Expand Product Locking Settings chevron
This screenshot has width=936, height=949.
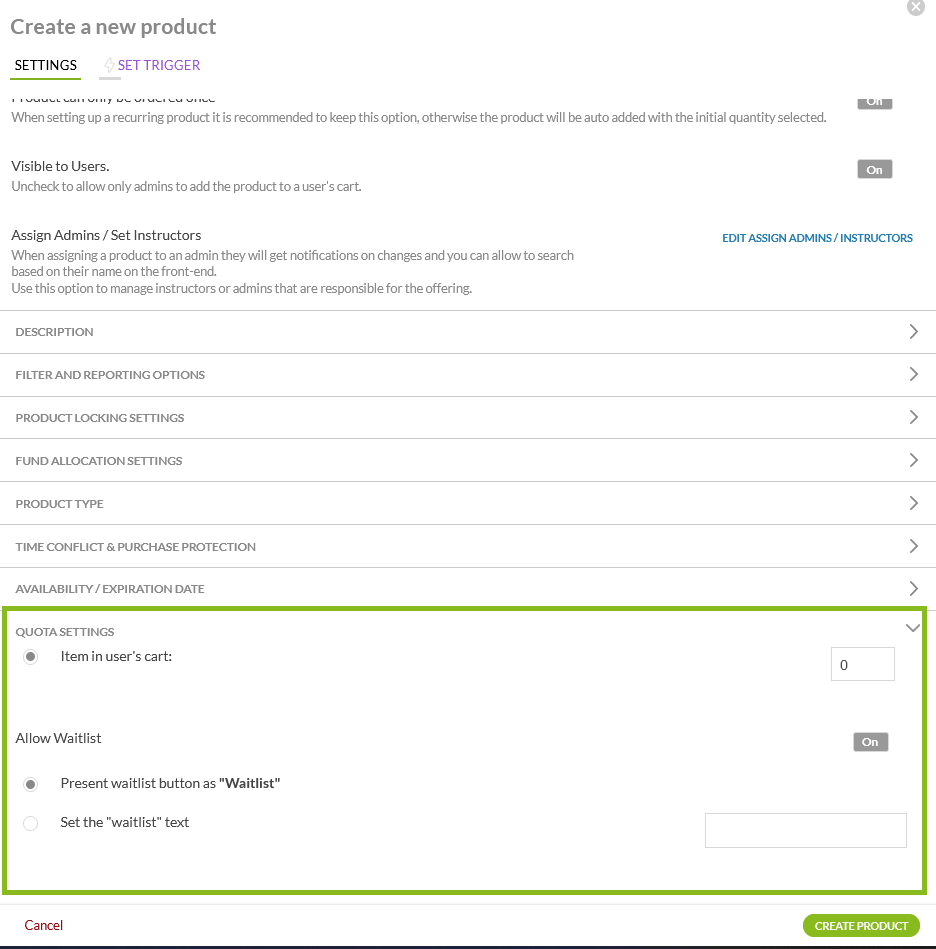click(913, 418)
